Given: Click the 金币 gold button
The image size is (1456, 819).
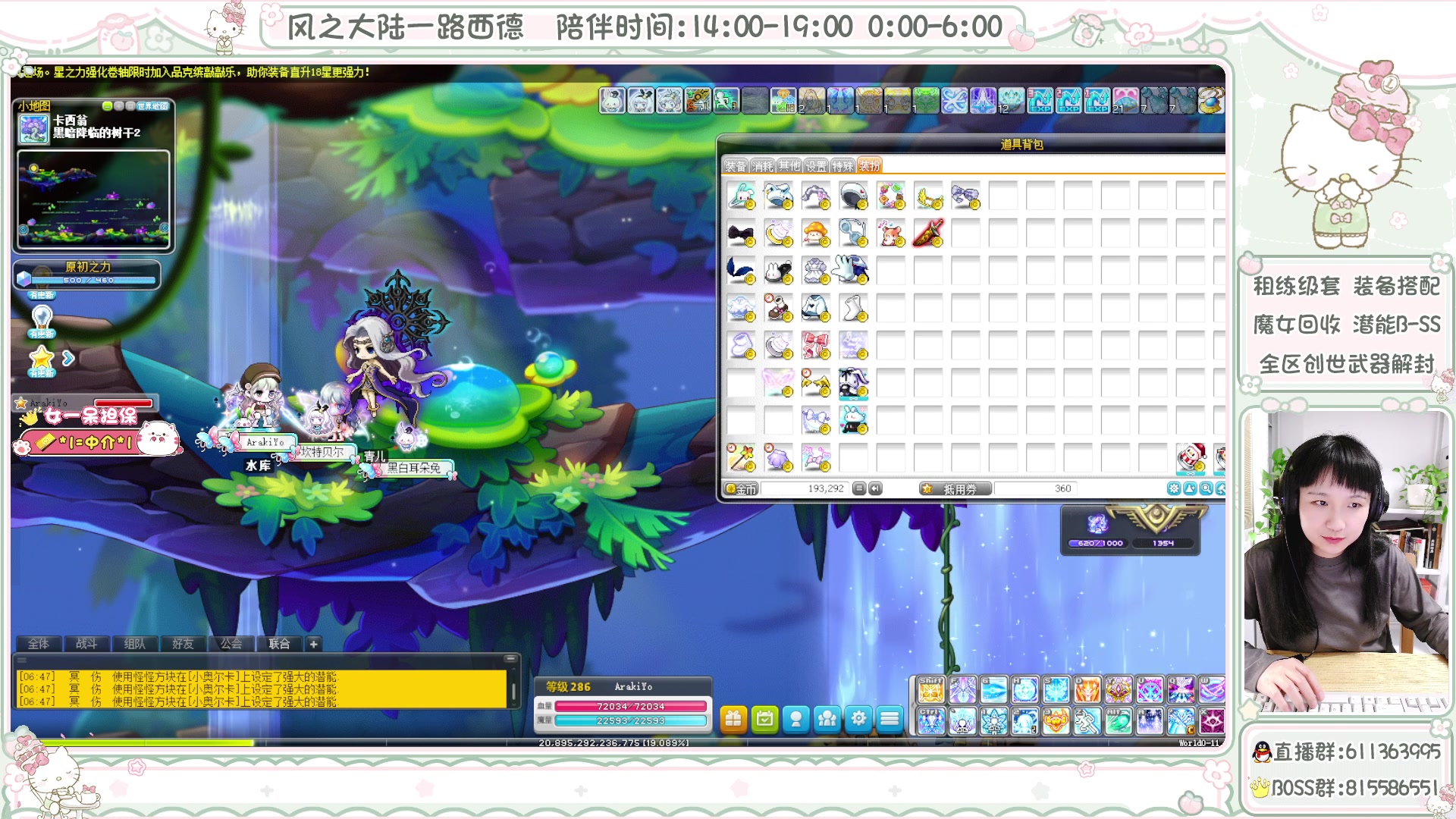Looking at the screenshot, I should coord(742,489).
